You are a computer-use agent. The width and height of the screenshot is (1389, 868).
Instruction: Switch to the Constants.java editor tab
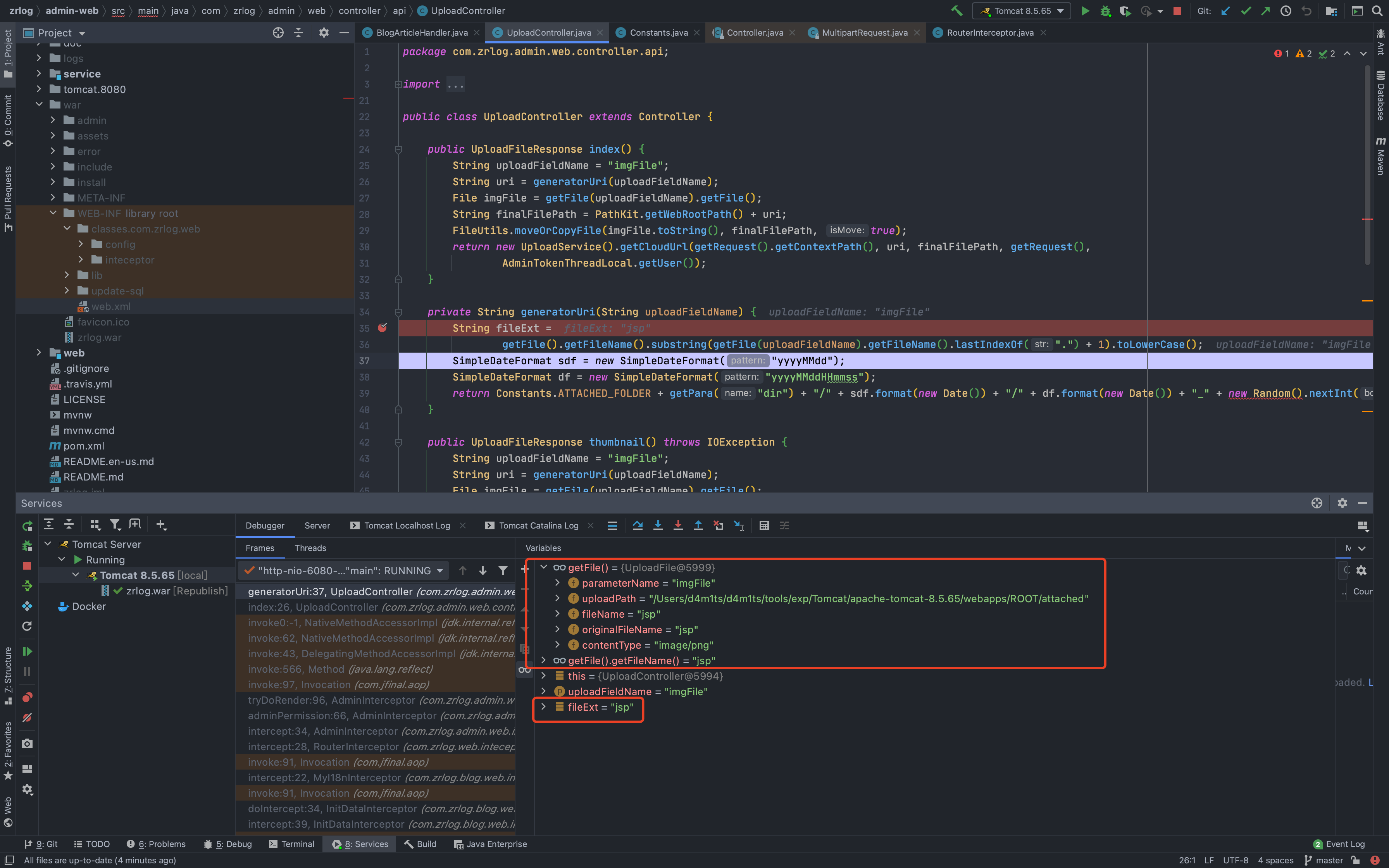click(658, 33)
